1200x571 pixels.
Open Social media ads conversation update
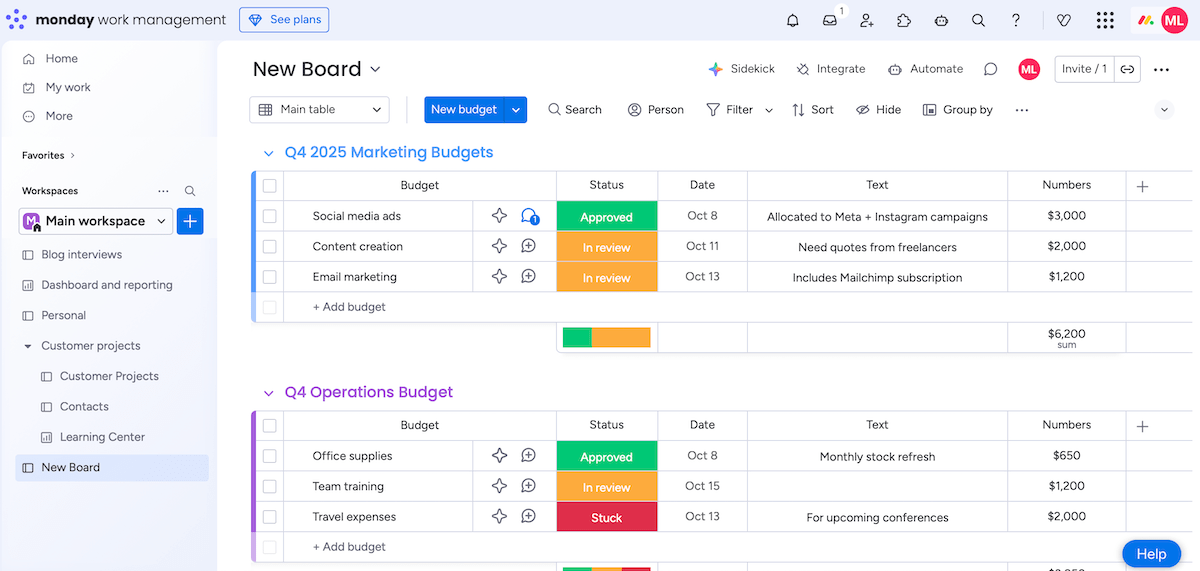[529, 216]
